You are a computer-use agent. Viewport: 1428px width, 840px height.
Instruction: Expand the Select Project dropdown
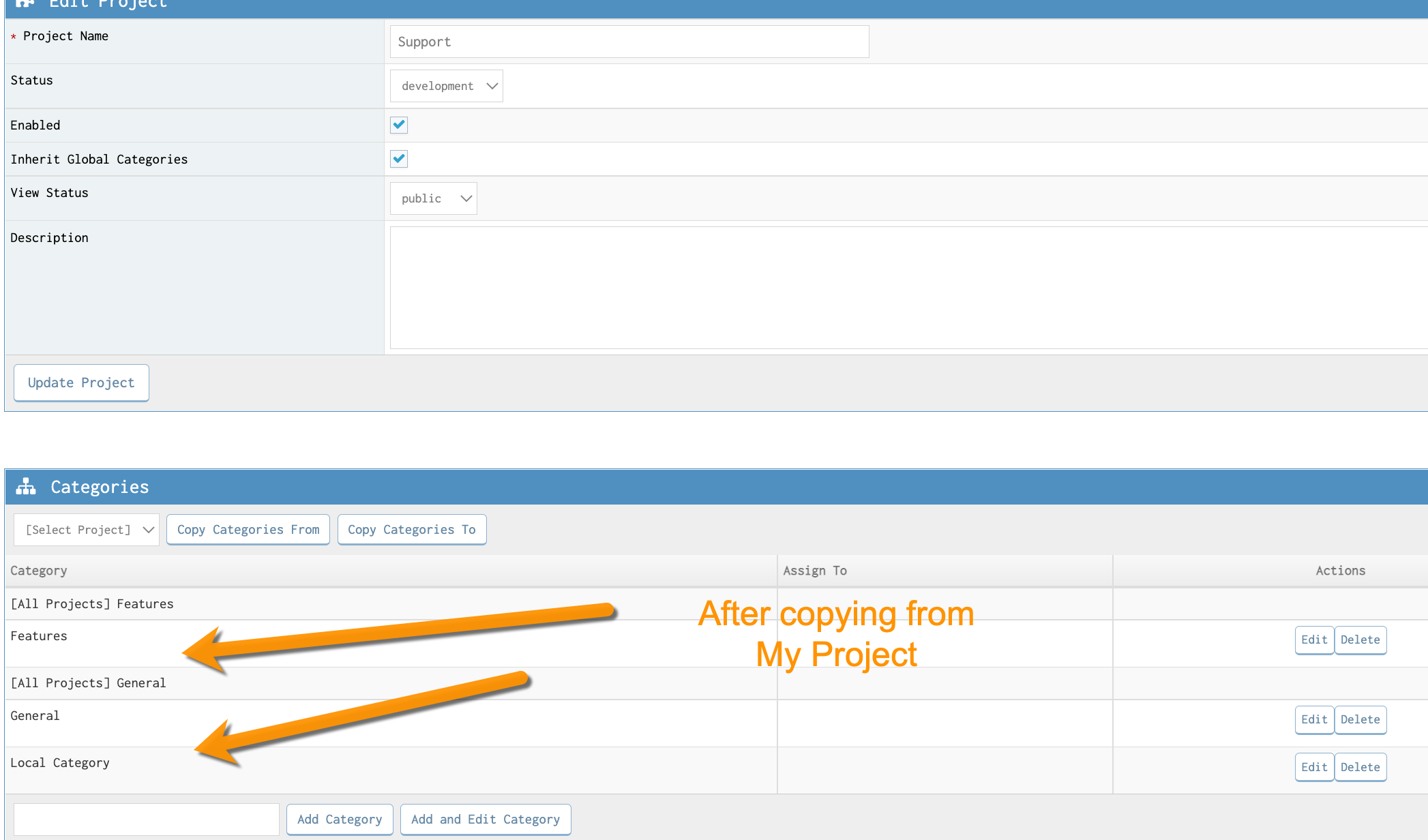pos(87,530)
